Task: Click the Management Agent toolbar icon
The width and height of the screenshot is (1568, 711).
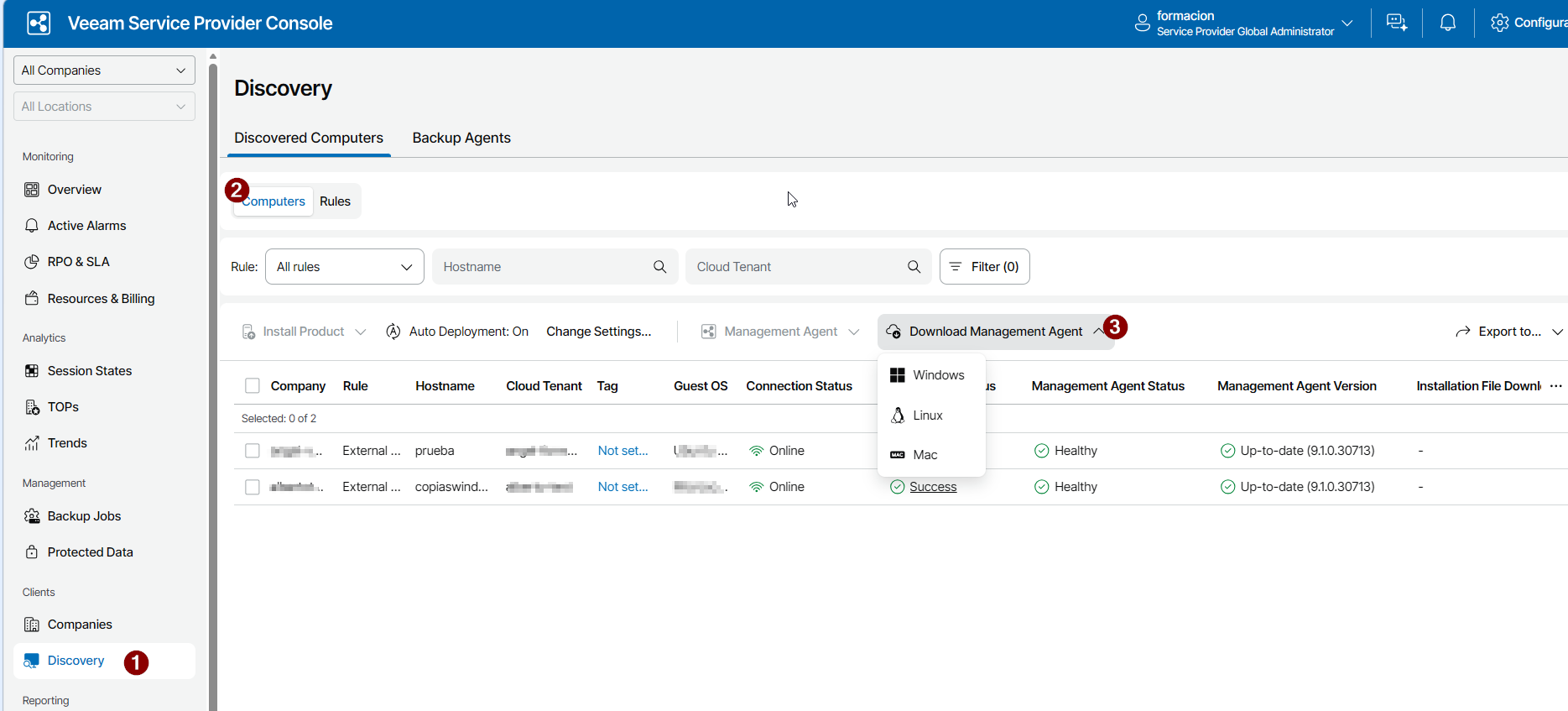Action: tap(709, 332)
